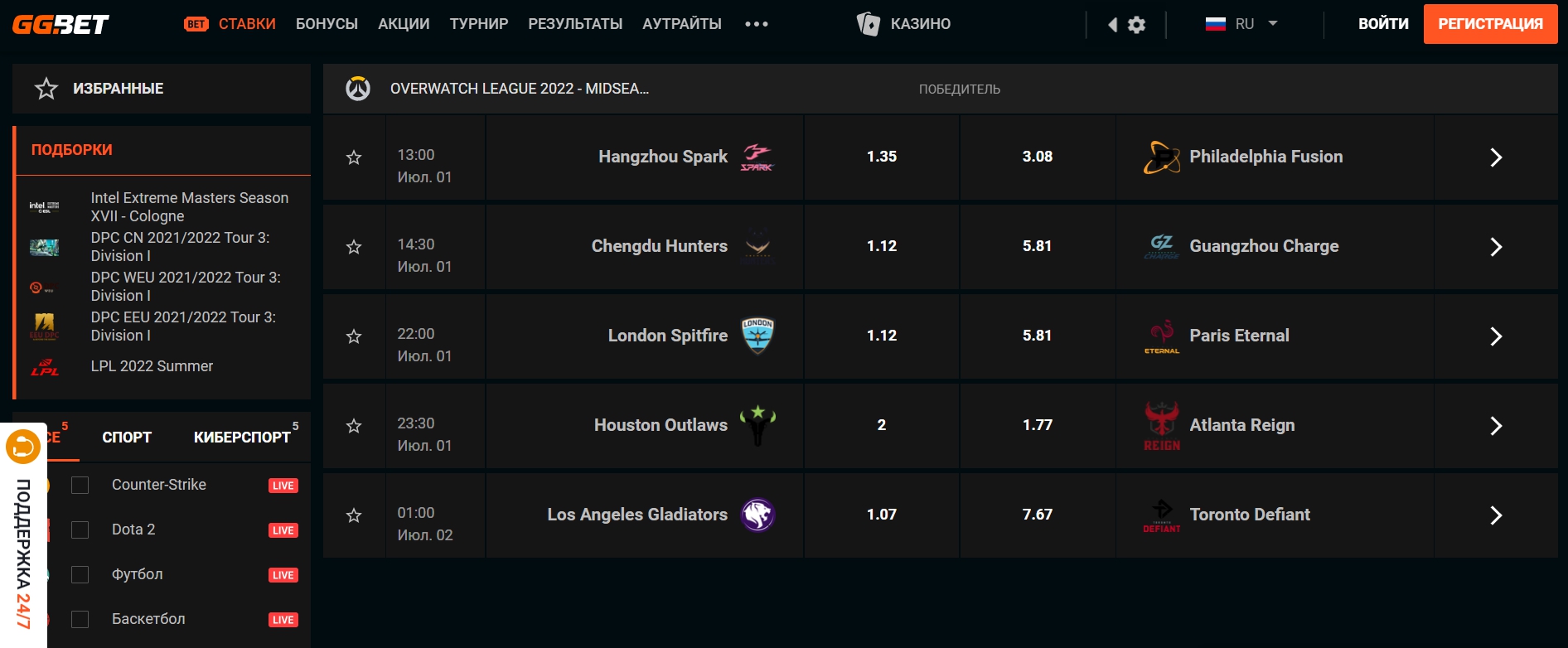Star the Houston Outlaws vs Atlanta Reign match
The height and width of the screenshot is (648, 1568).
click(354, 426)
